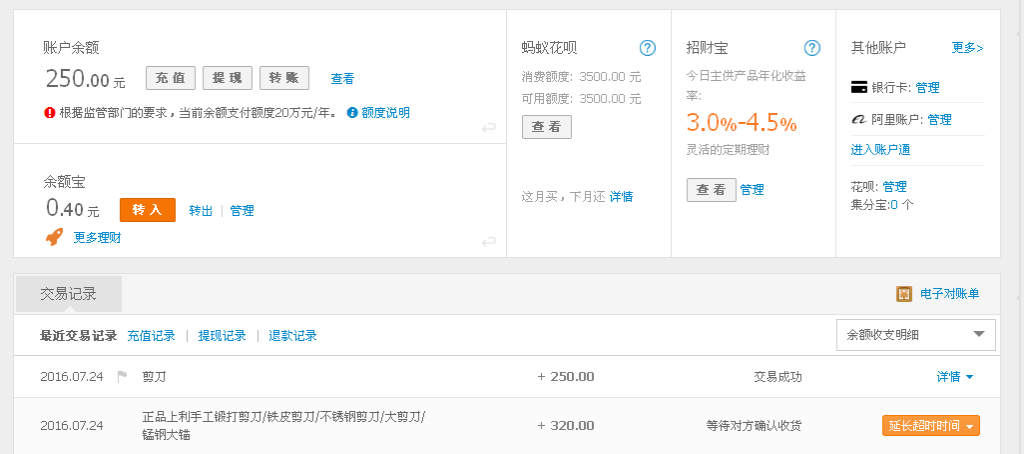Select the 交易记录 tab
1024x454 pixels.
coord(68,294)
